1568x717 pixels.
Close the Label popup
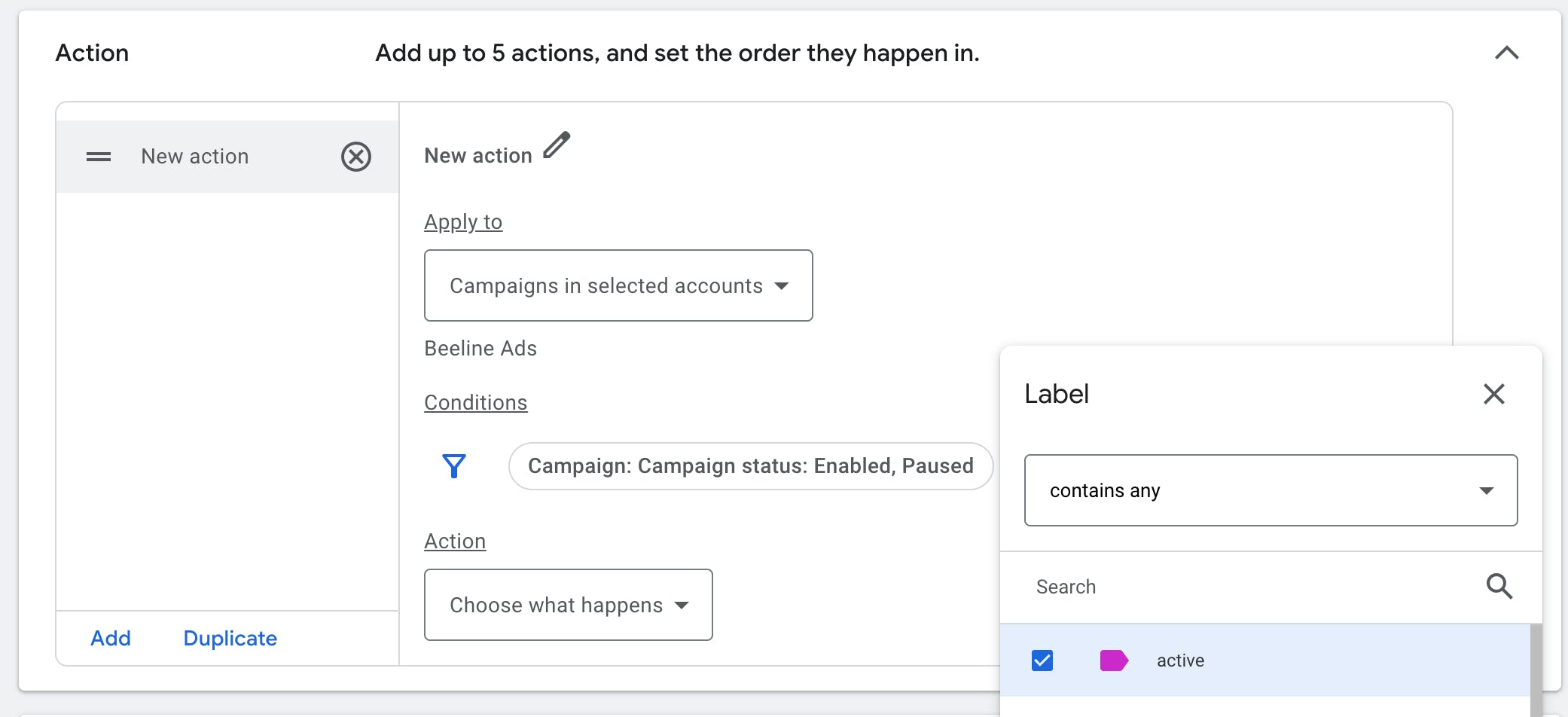coord(1493,394)
